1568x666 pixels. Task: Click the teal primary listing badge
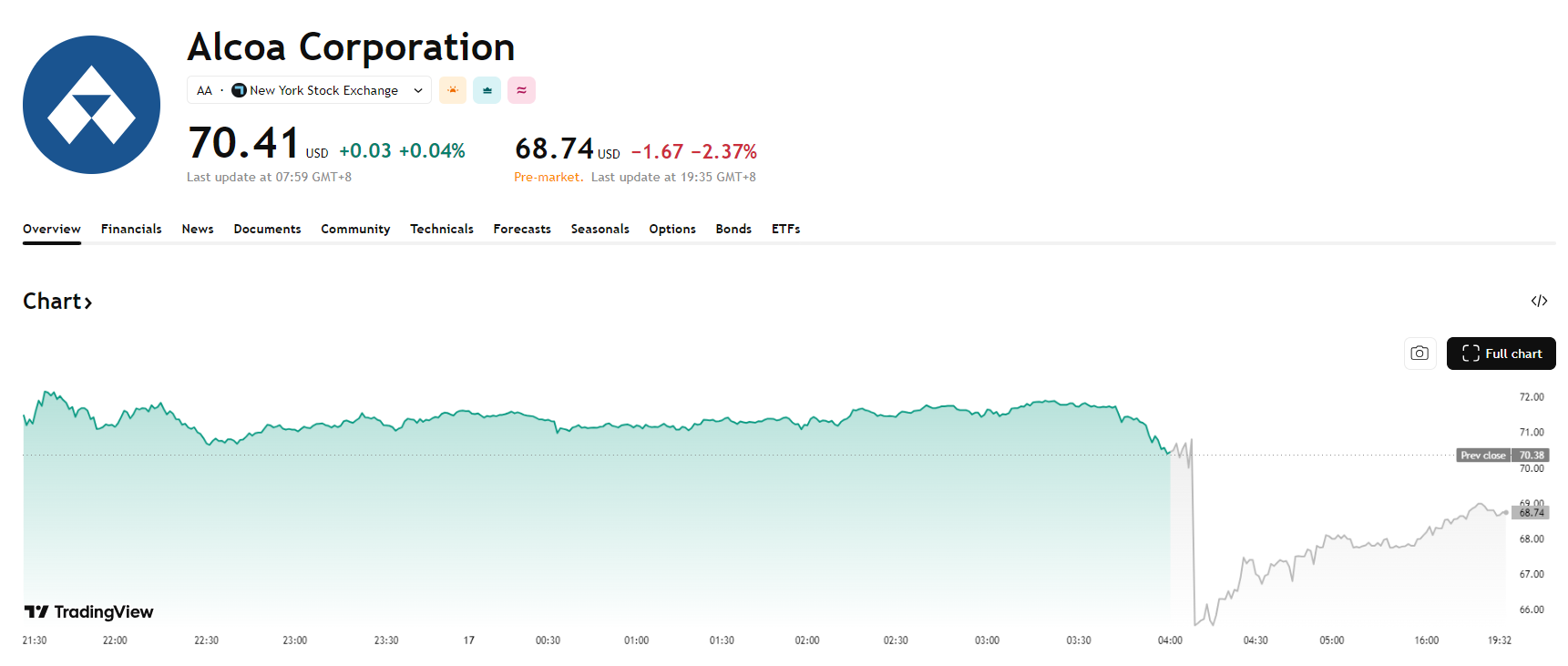pos(487,90)
